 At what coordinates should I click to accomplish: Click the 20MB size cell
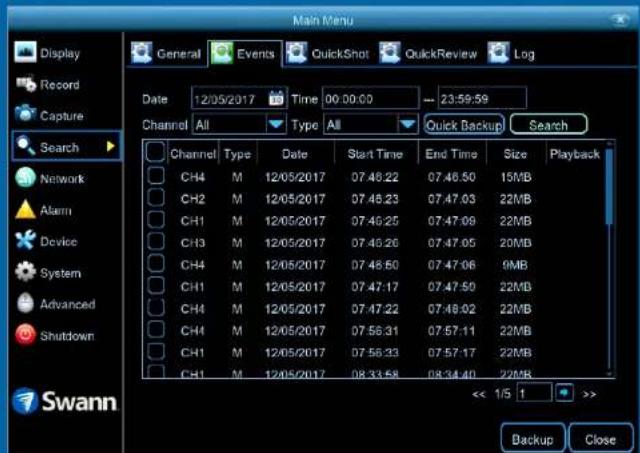point(516,243)
